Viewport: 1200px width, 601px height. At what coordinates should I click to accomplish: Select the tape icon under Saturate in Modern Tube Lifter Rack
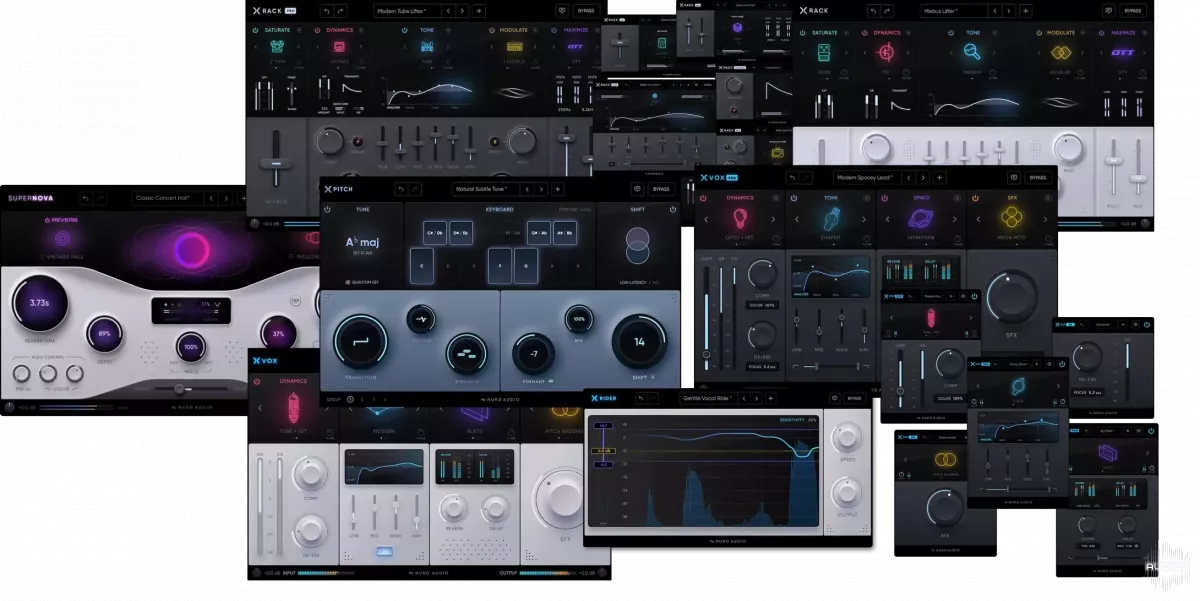click(x=279, y=48)
